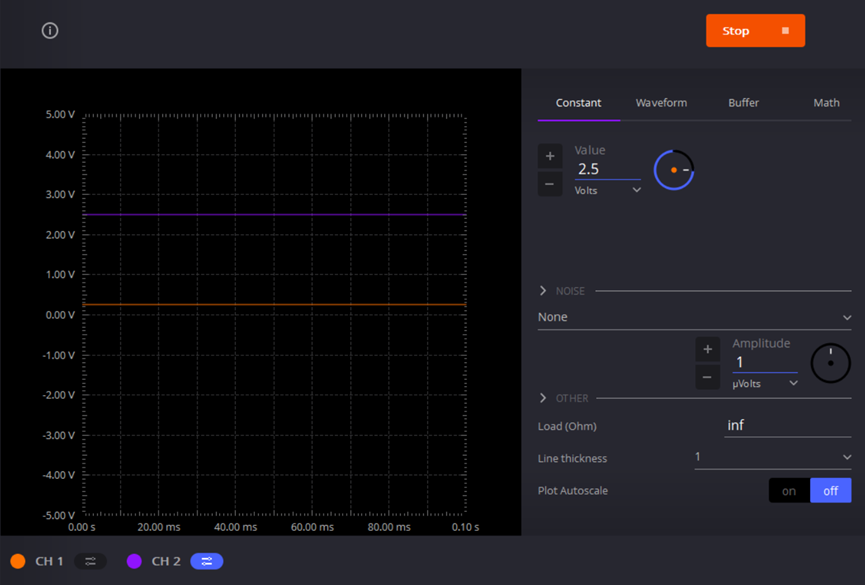Switch to the Constant tab
865x585 pixels.
point(578,103)
